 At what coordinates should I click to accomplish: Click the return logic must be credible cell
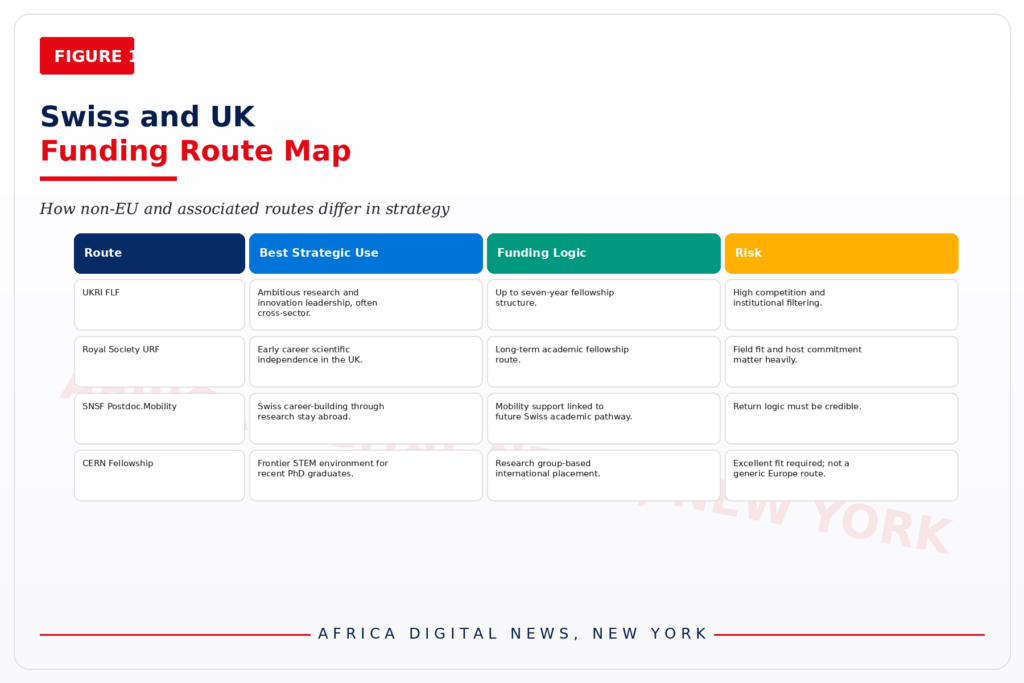point(841,419)
